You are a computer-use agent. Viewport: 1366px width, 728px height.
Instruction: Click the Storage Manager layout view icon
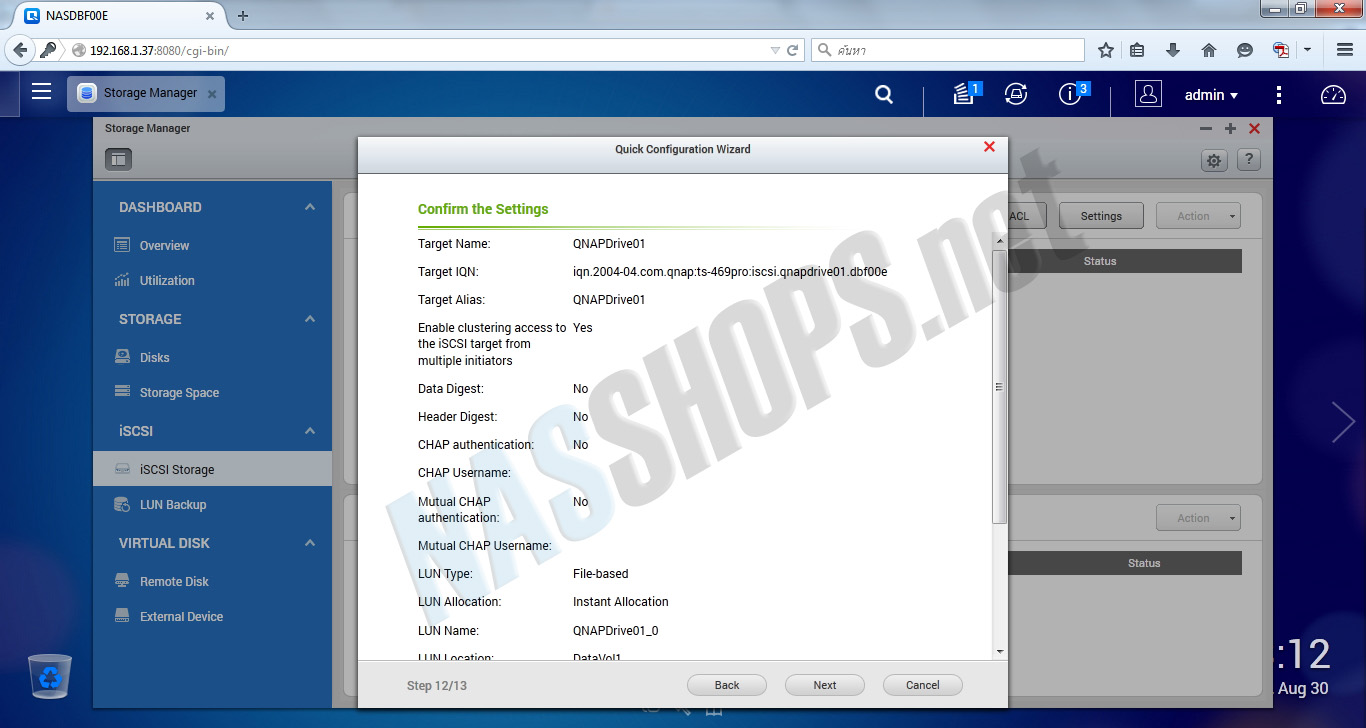119,159
